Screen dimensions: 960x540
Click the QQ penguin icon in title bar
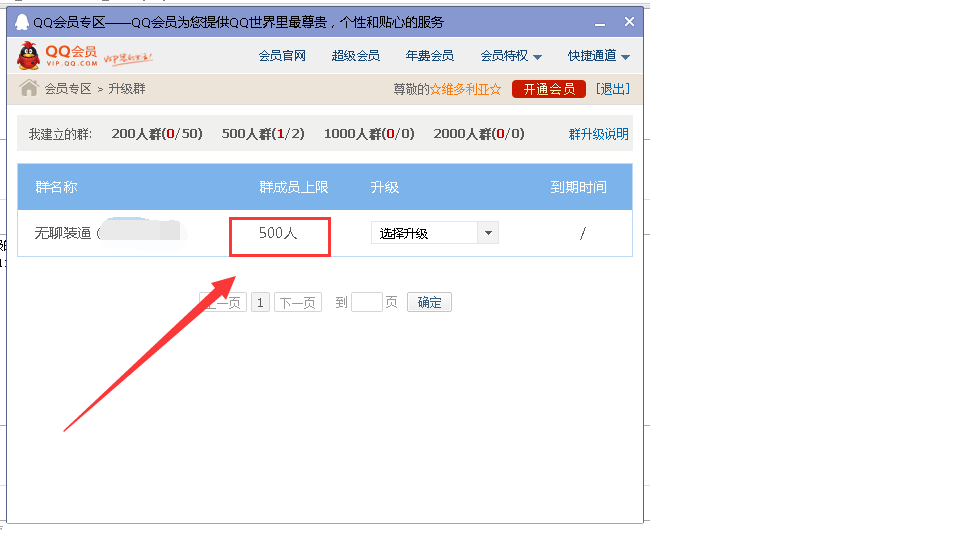click(22, 22)
